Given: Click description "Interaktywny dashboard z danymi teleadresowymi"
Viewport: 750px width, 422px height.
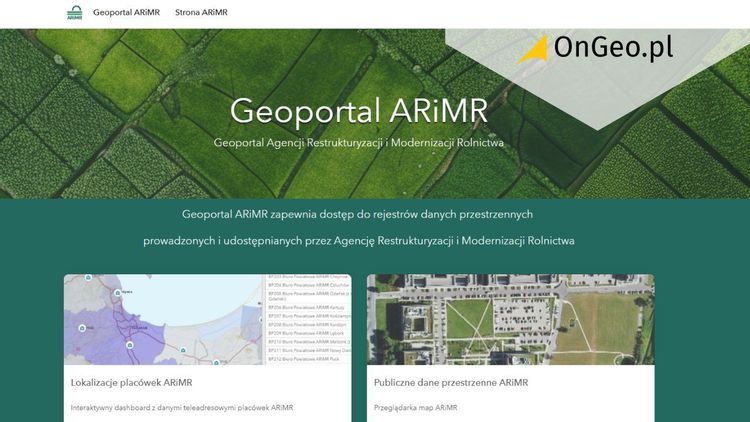Looking at the screenshot, I should (154, 408).
